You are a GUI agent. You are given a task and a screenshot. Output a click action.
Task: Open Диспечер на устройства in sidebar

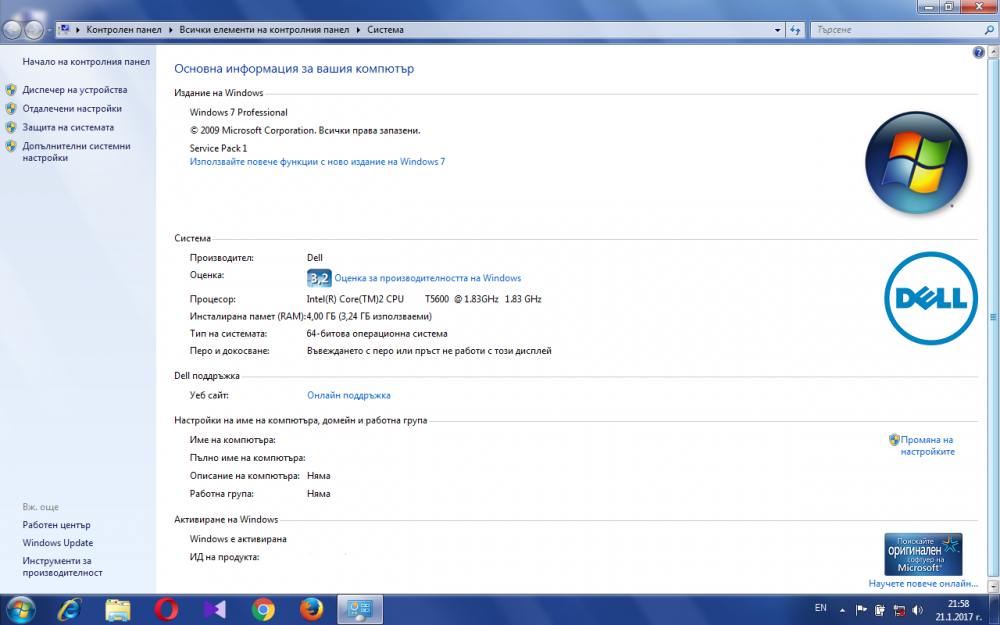[x=75, y=90]
